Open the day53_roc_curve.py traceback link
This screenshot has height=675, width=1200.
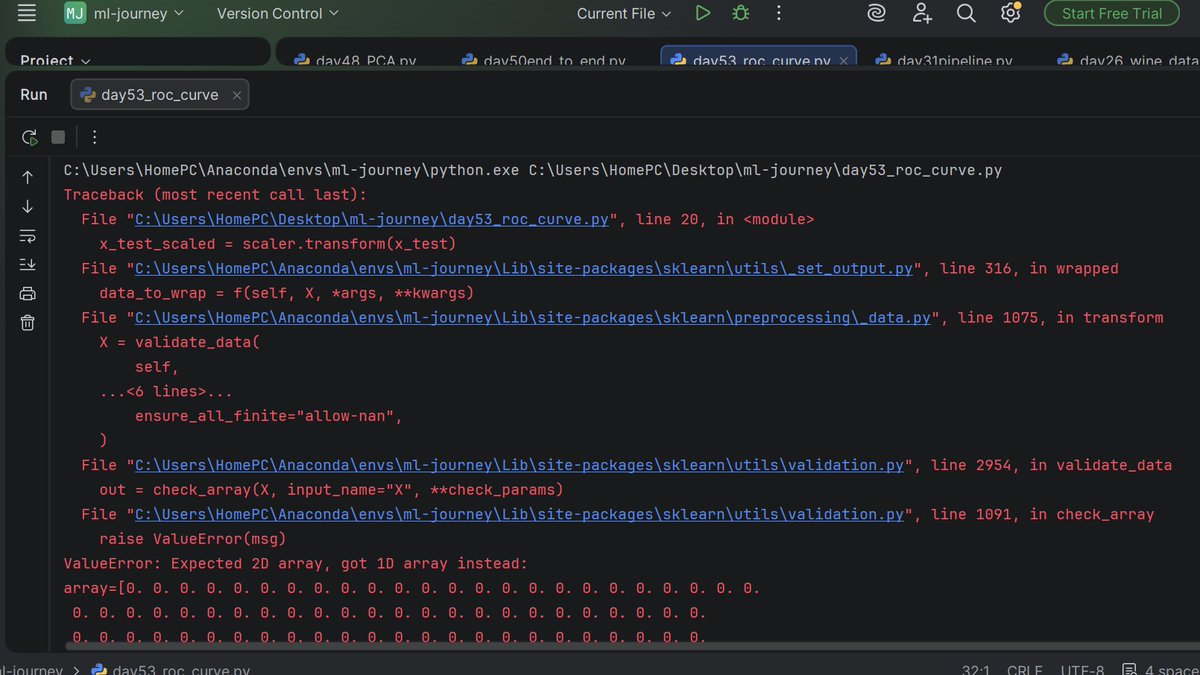[372, 219]
